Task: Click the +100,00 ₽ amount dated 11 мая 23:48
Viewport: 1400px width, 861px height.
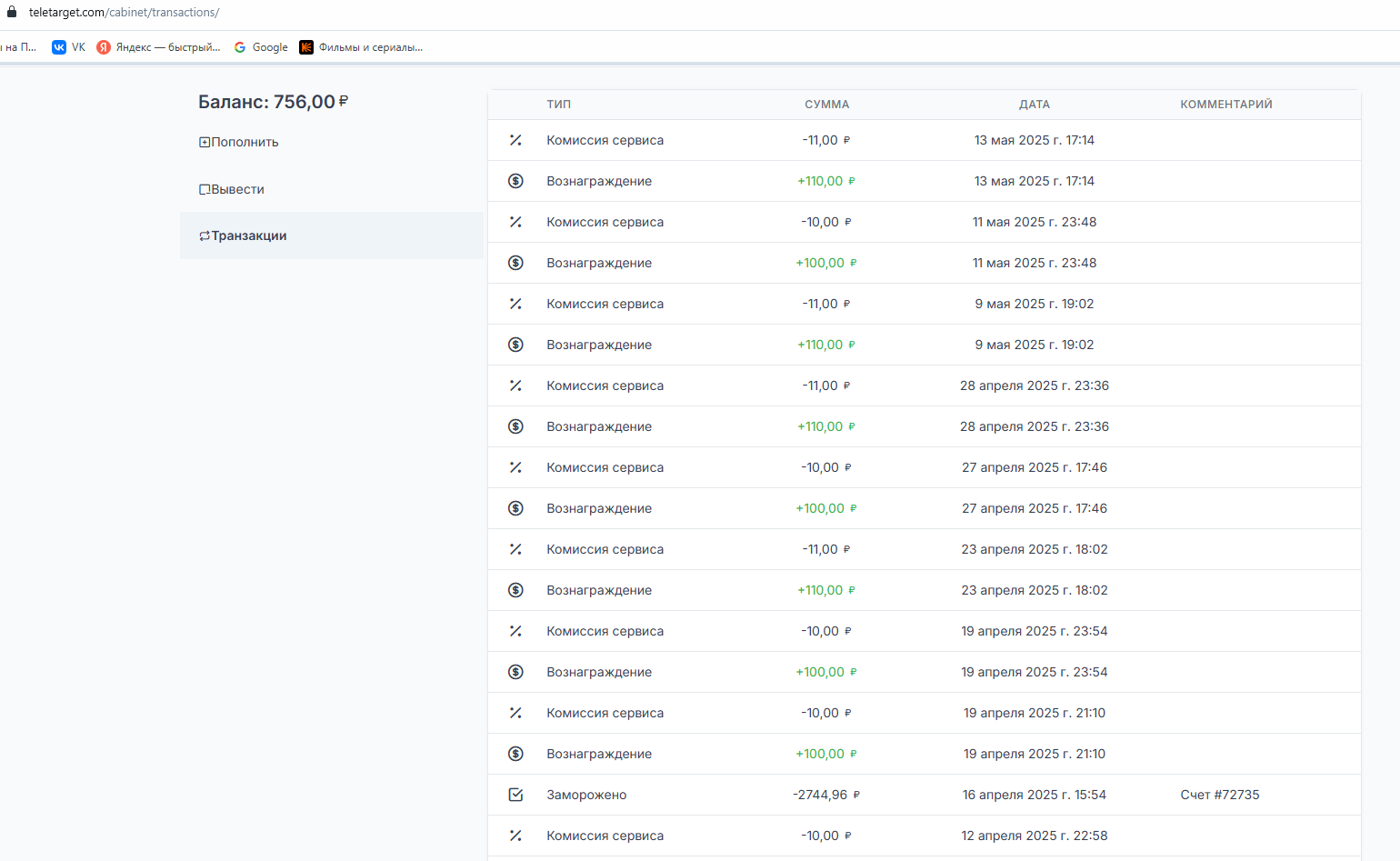Action: (826, 263)
